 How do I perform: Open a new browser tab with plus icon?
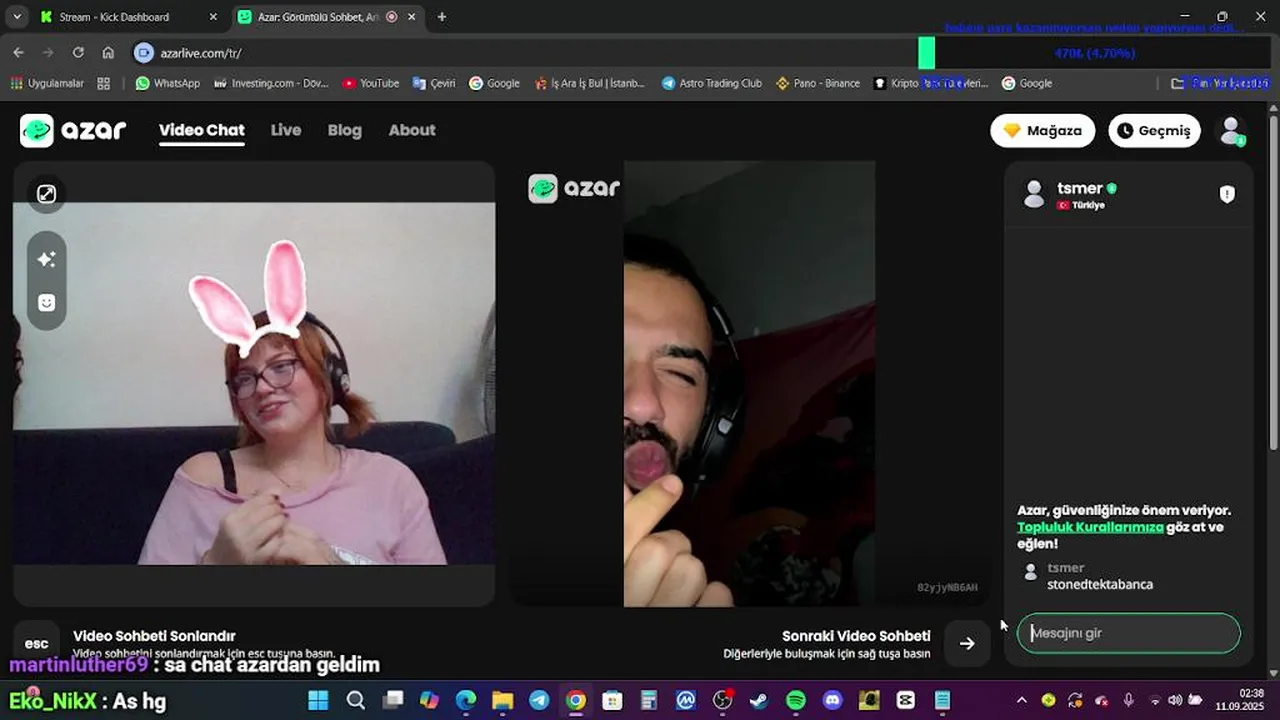point(442,17)
